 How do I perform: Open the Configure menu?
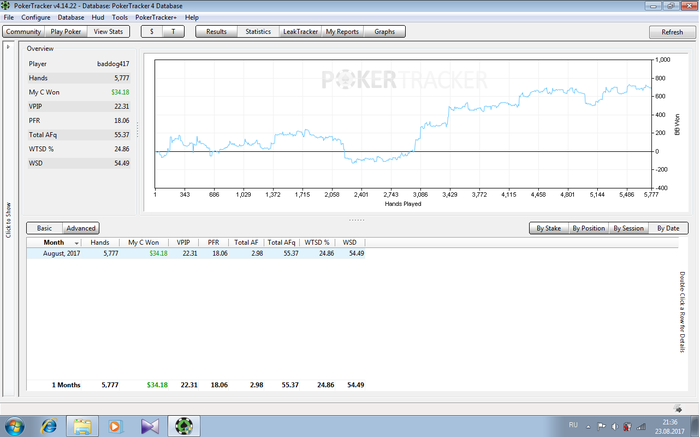(x=36, y=17)
